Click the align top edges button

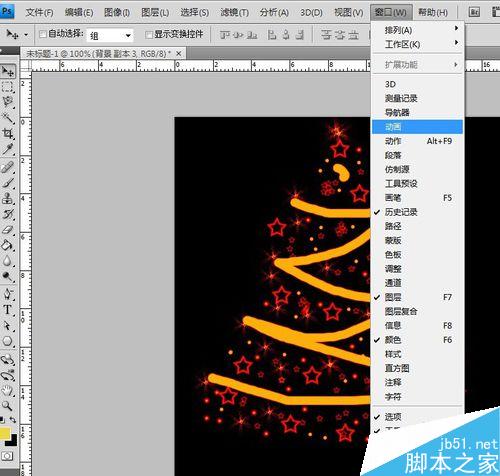(x=225, y=35)
